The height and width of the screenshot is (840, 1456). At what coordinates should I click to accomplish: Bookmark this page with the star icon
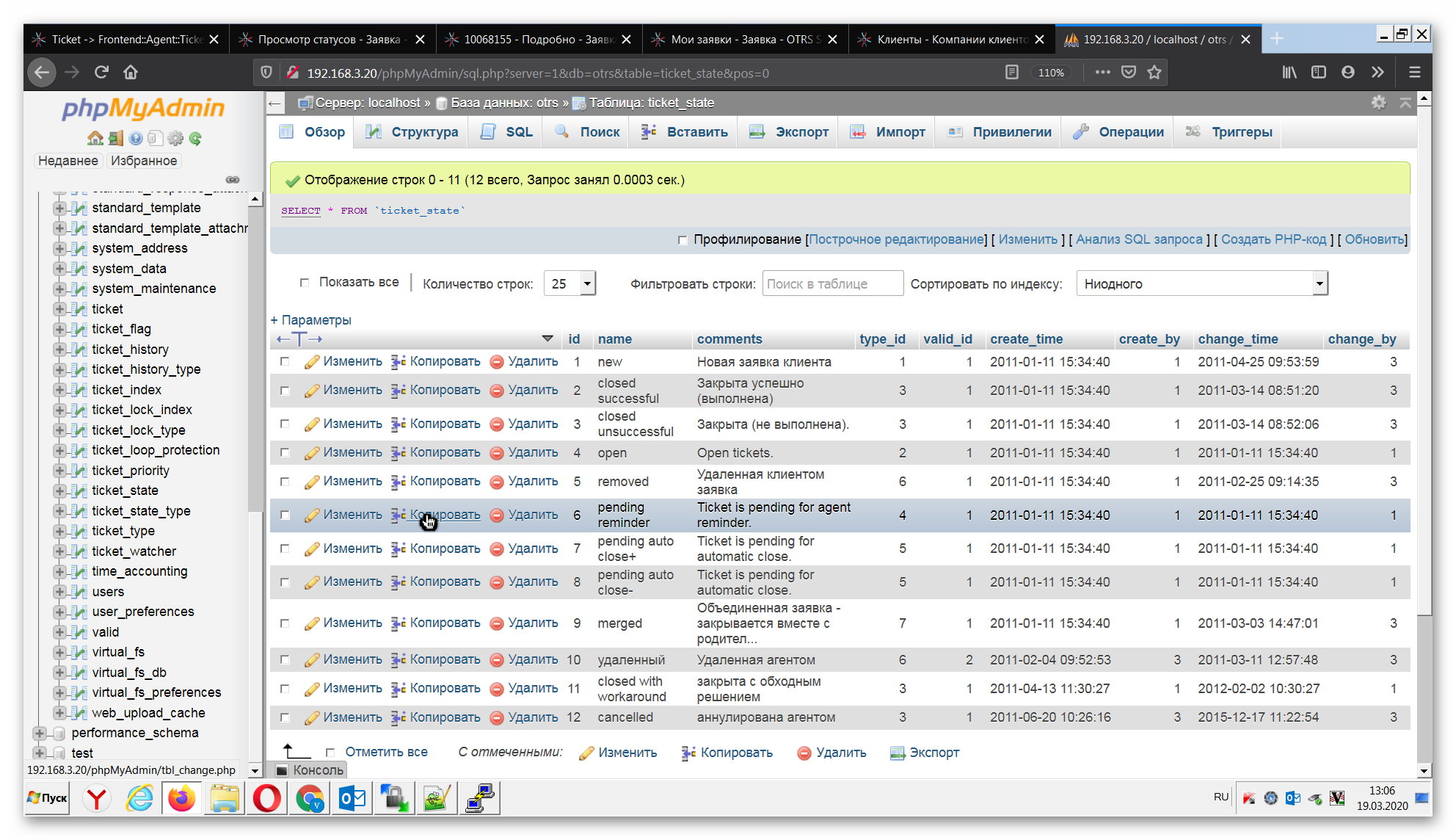1154,72
